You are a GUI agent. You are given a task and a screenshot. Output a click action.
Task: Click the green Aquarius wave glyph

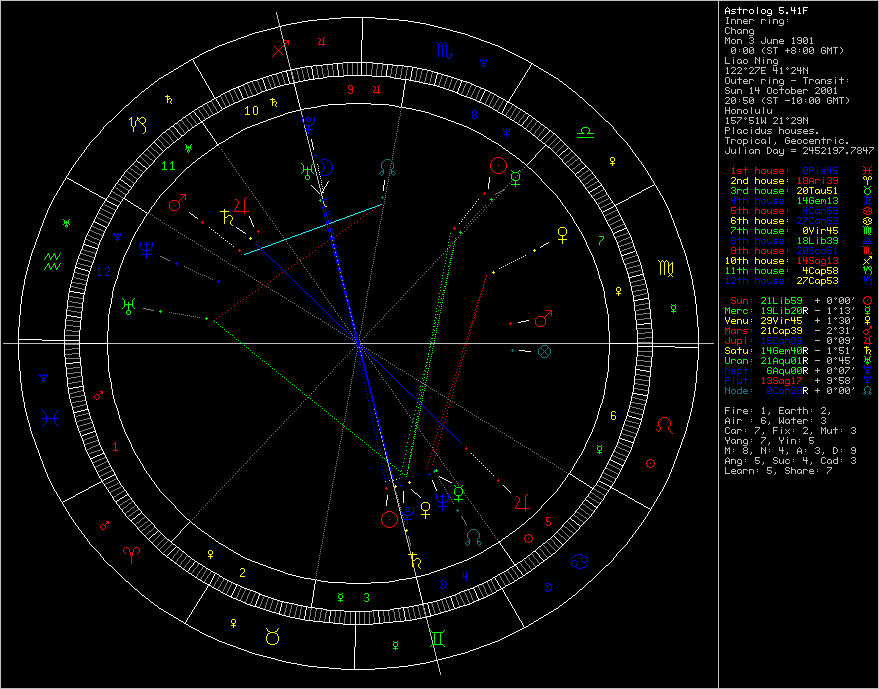tap(54, 263)
